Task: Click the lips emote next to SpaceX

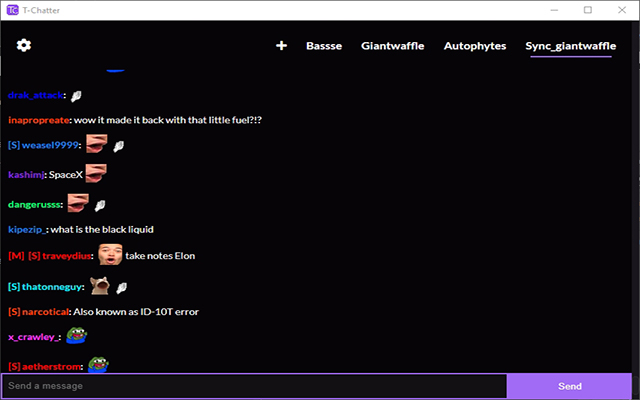Action: click(x=96, y=173)
